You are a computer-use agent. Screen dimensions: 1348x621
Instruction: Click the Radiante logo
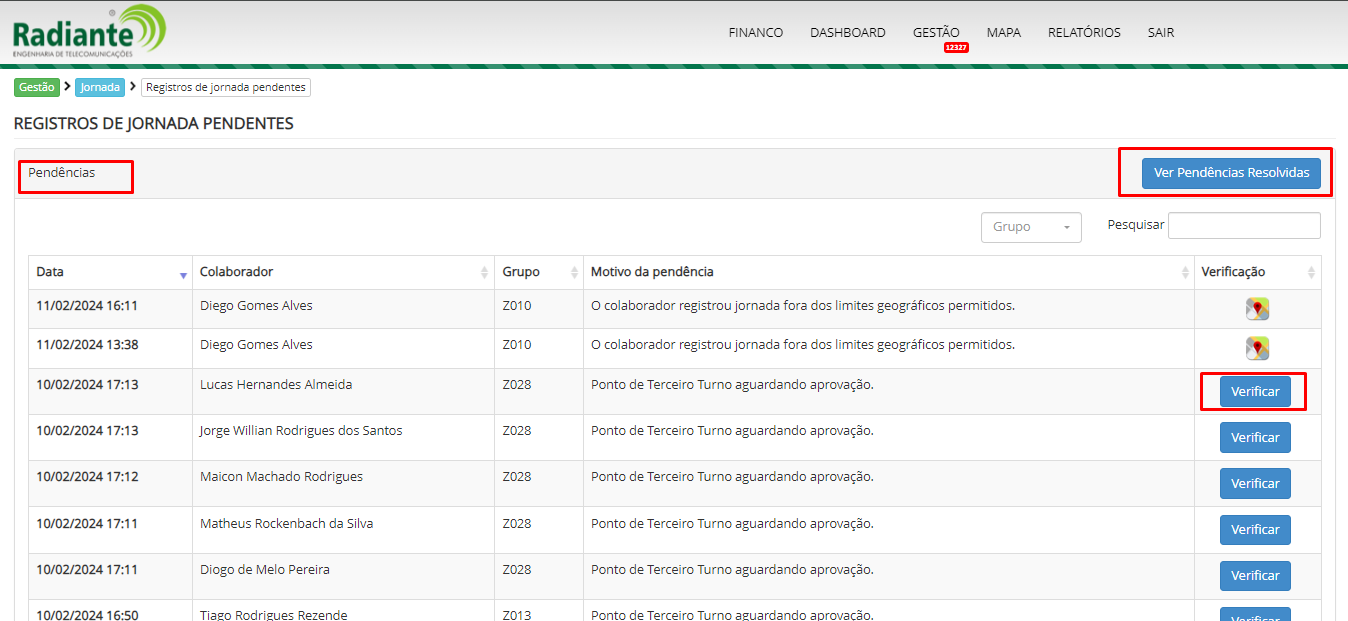(88, 32)
